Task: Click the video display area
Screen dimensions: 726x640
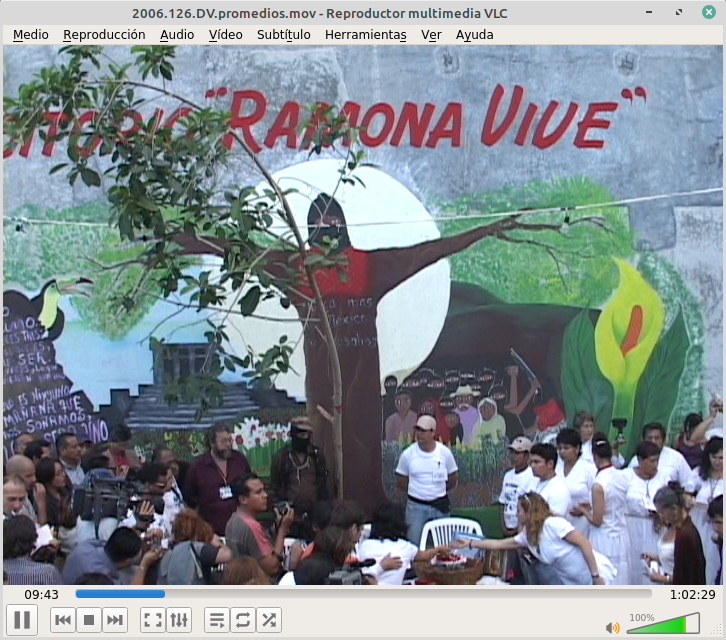Action: coord(363,315)
